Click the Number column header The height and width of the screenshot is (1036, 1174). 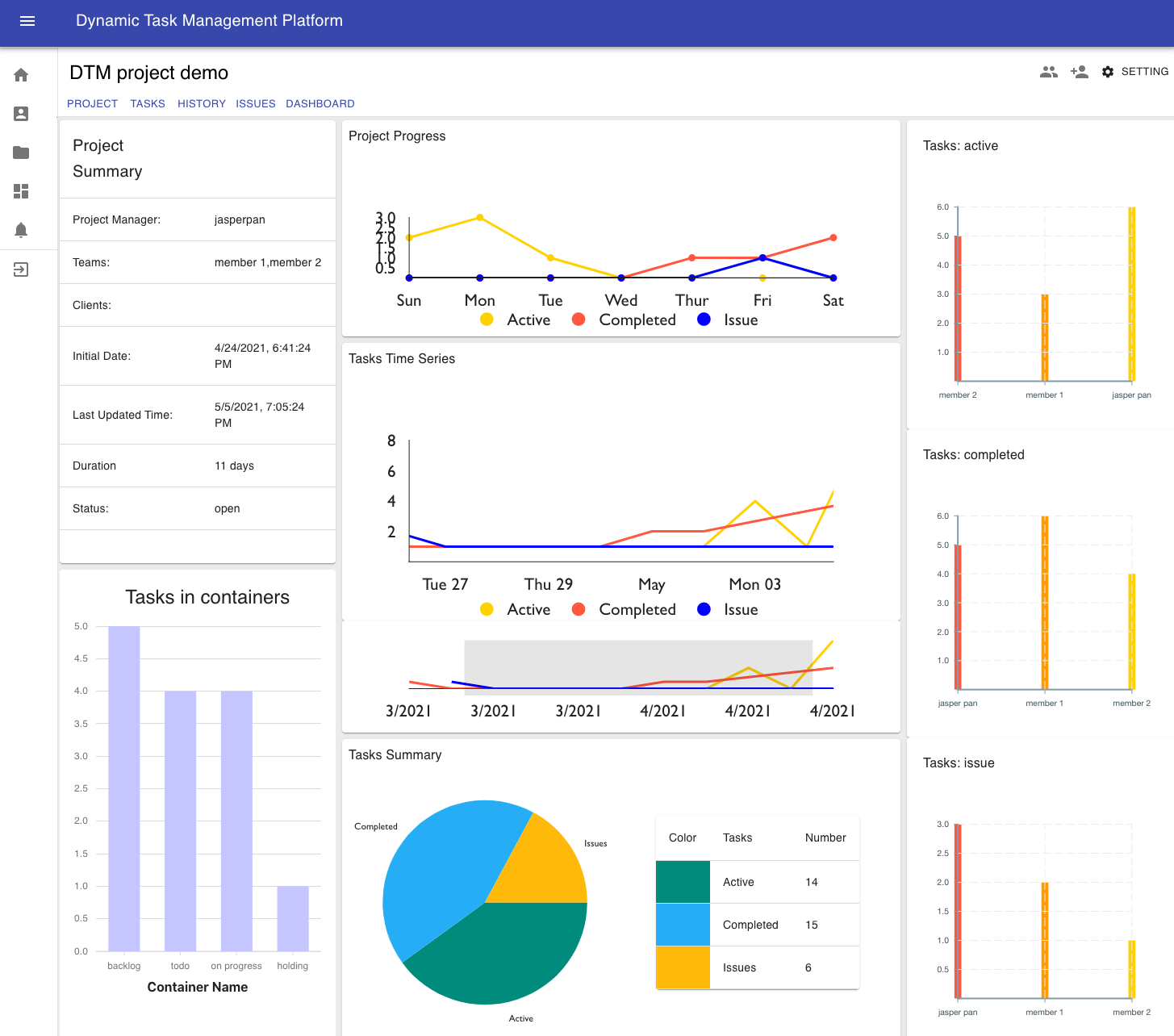point(825,838)
